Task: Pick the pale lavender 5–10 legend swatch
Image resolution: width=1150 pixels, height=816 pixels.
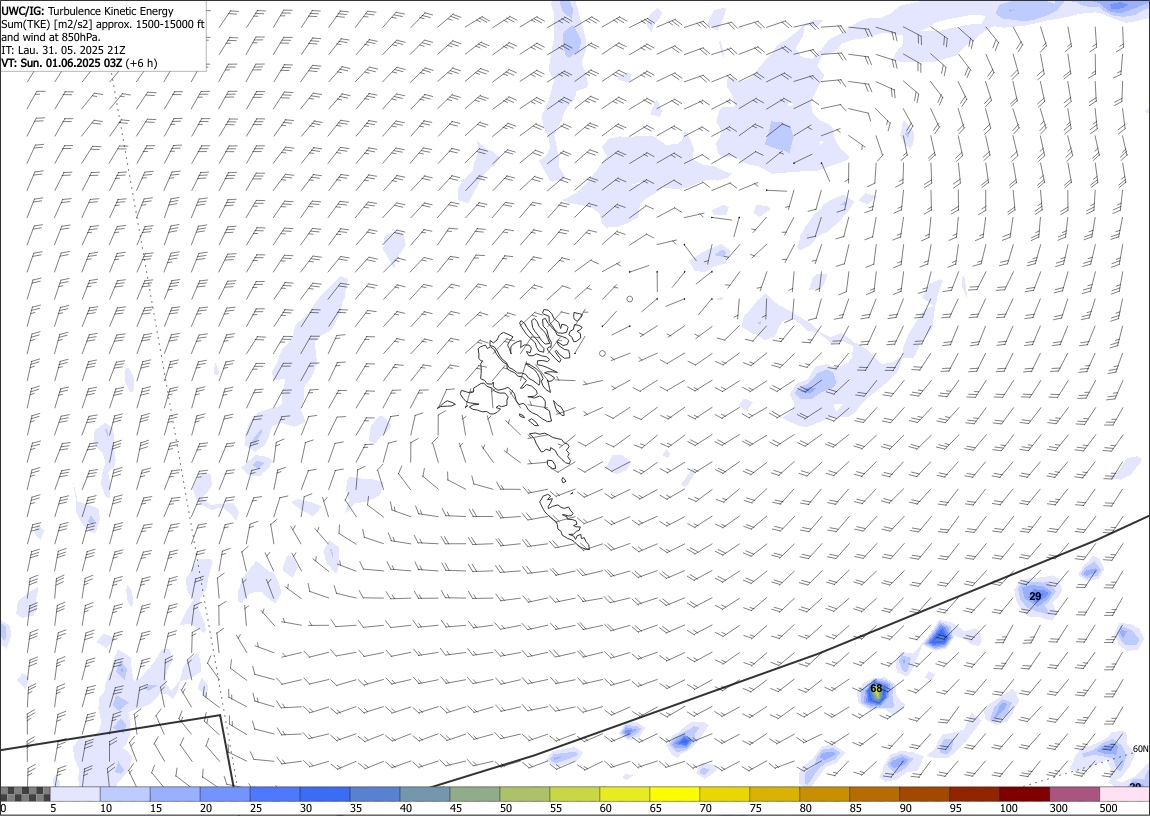Action: pos(75,794)
